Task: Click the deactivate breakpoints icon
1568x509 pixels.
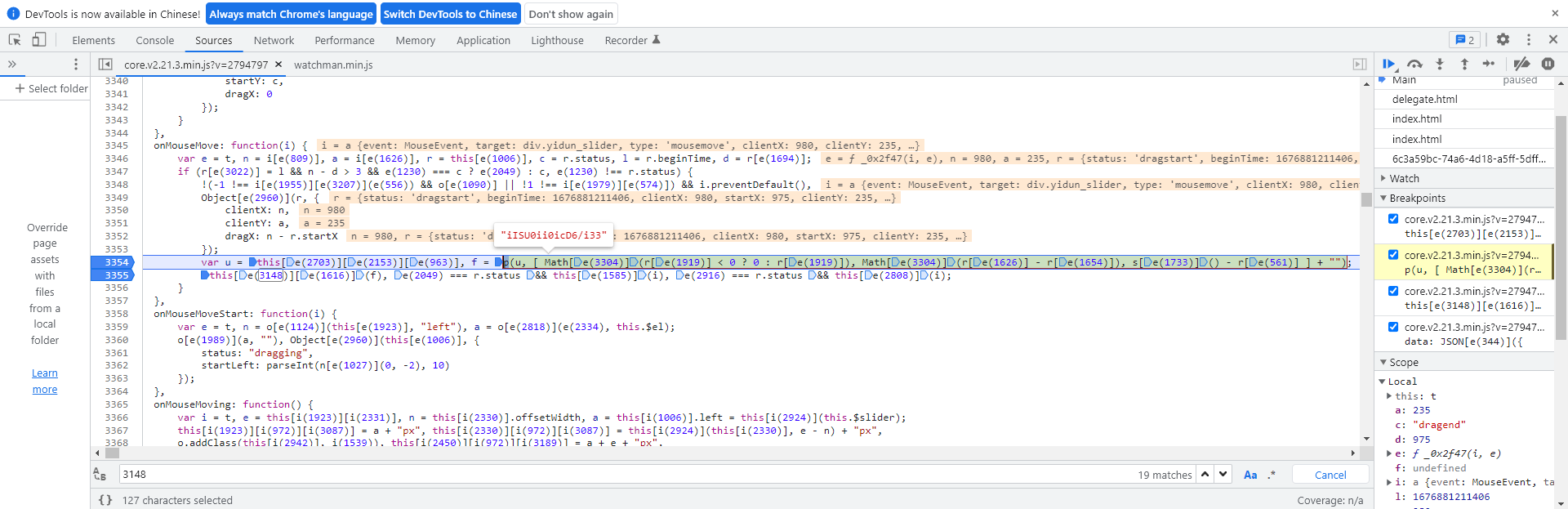Action: [x=1521, y=64]
